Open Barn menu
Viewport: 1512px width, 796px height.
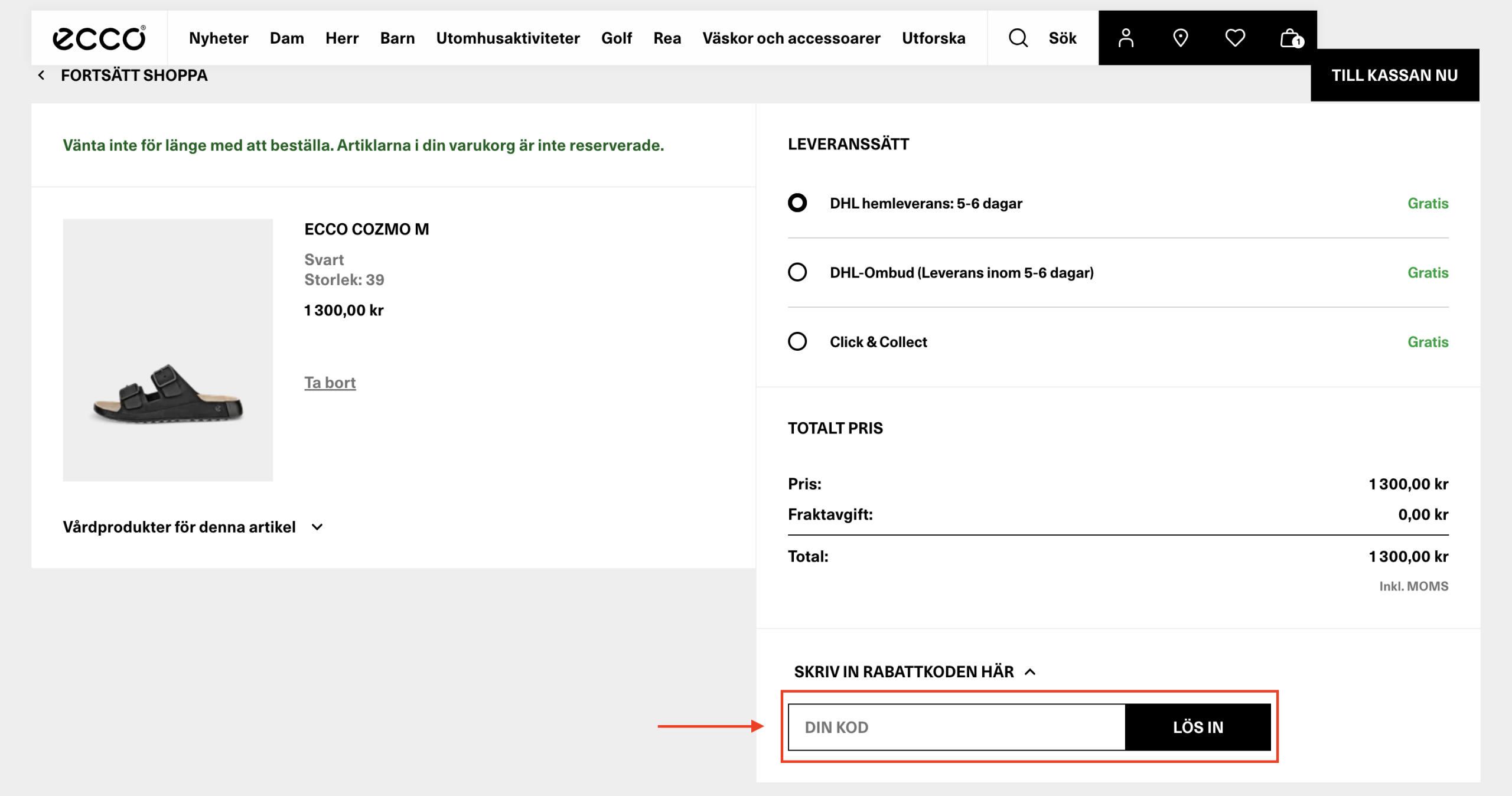click(x=397, y=38)
